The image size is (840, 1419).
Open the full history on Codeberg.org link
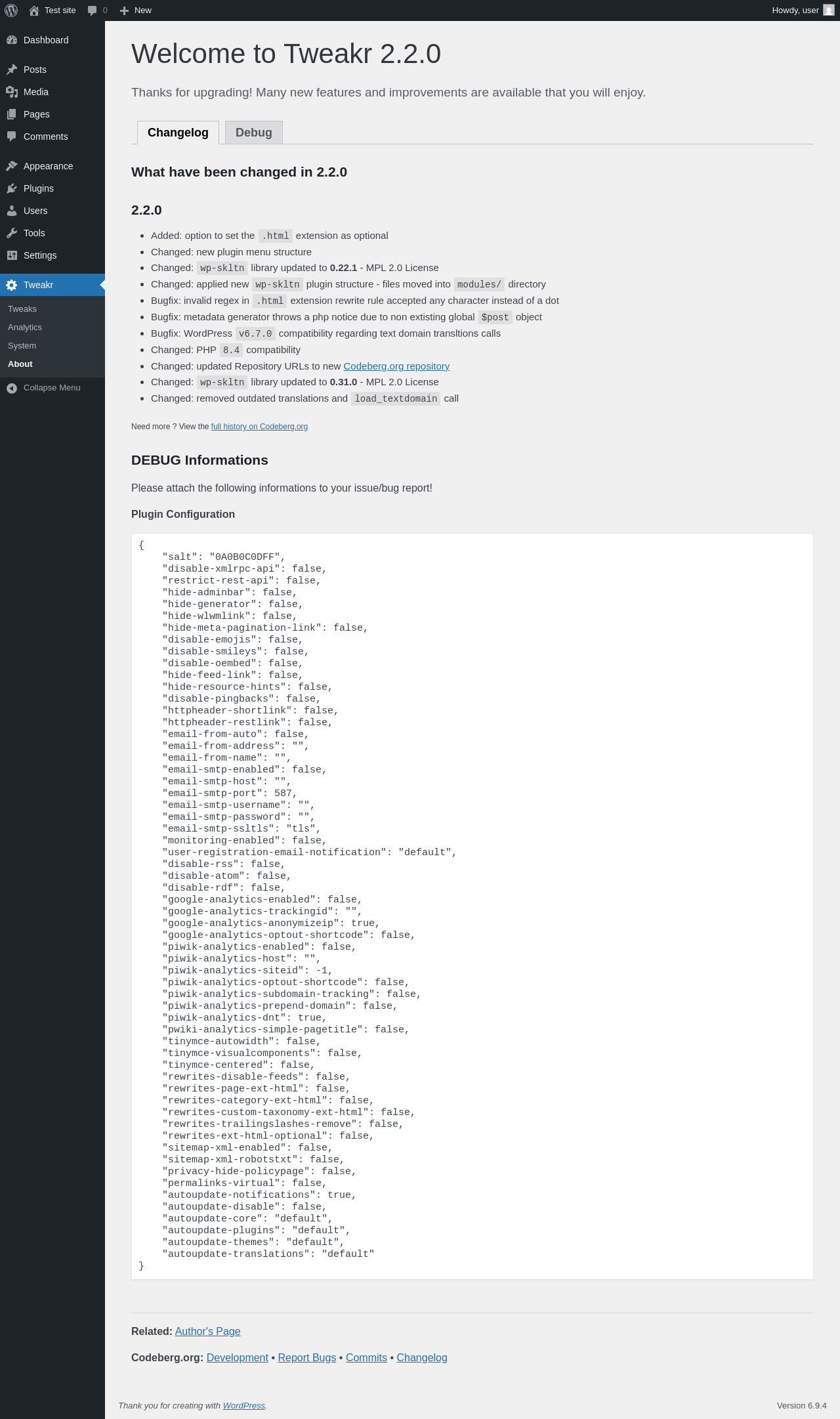click(259, 427)
